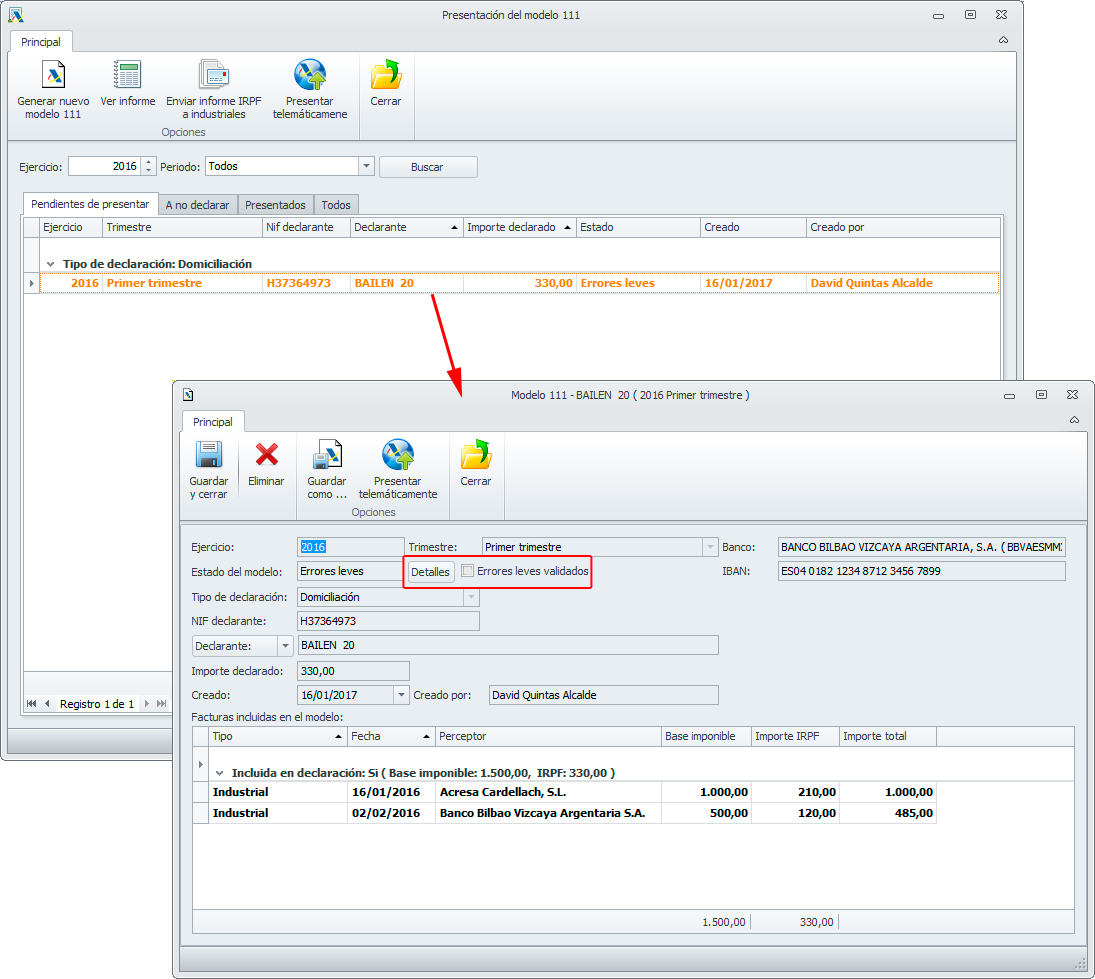1095x979 pixels.
Task: Collapse the Incluida en declaración group
Action: (x=219, y=773)
